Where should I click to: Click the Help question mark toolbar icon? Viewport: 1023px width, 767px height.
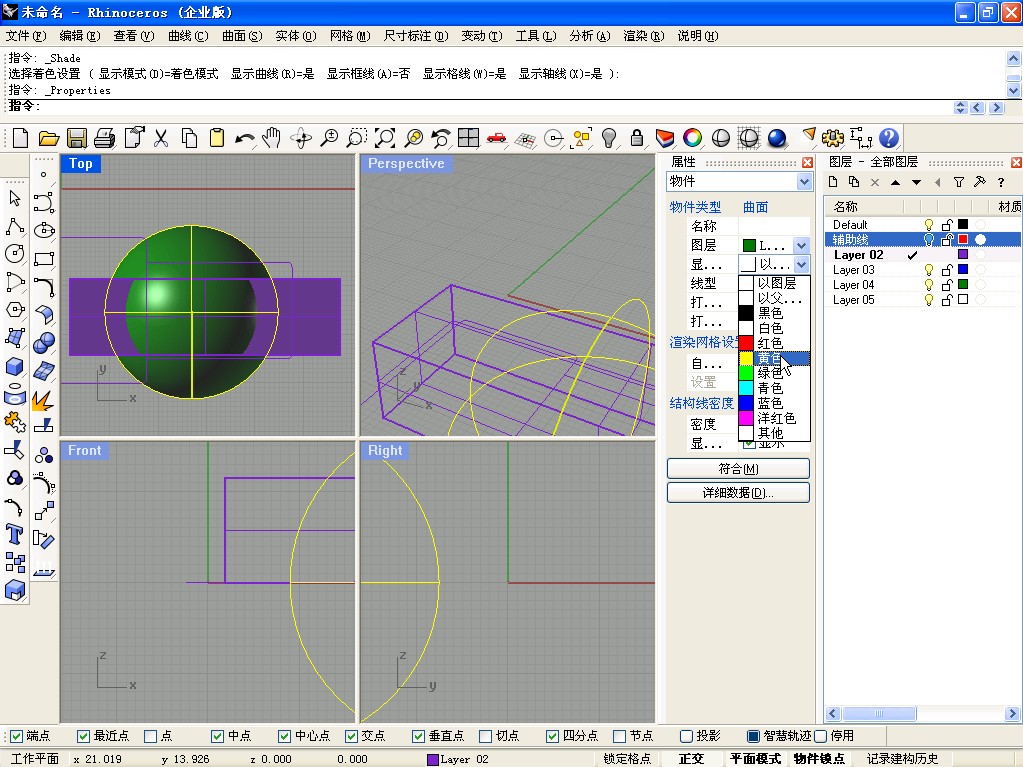click(888, 138)
